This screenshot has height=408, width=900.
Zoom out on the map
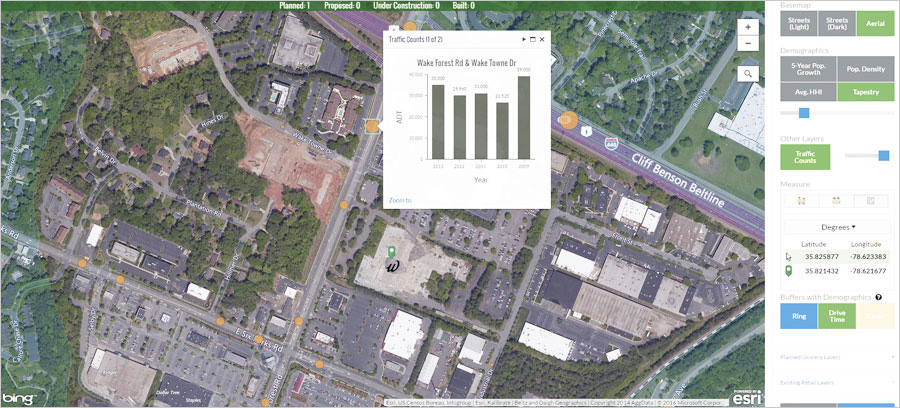pos(748,44)
